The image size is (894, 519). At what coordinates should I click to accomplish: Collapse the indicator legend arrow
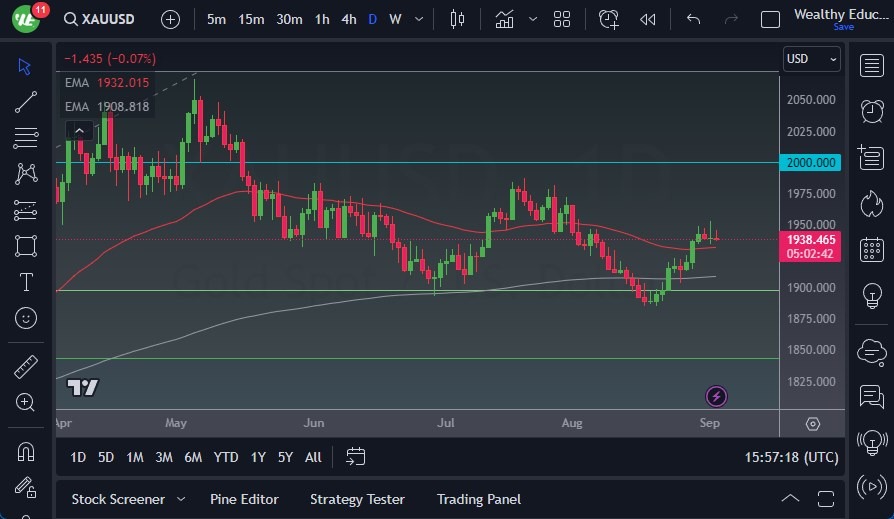[x=79, y=130]
